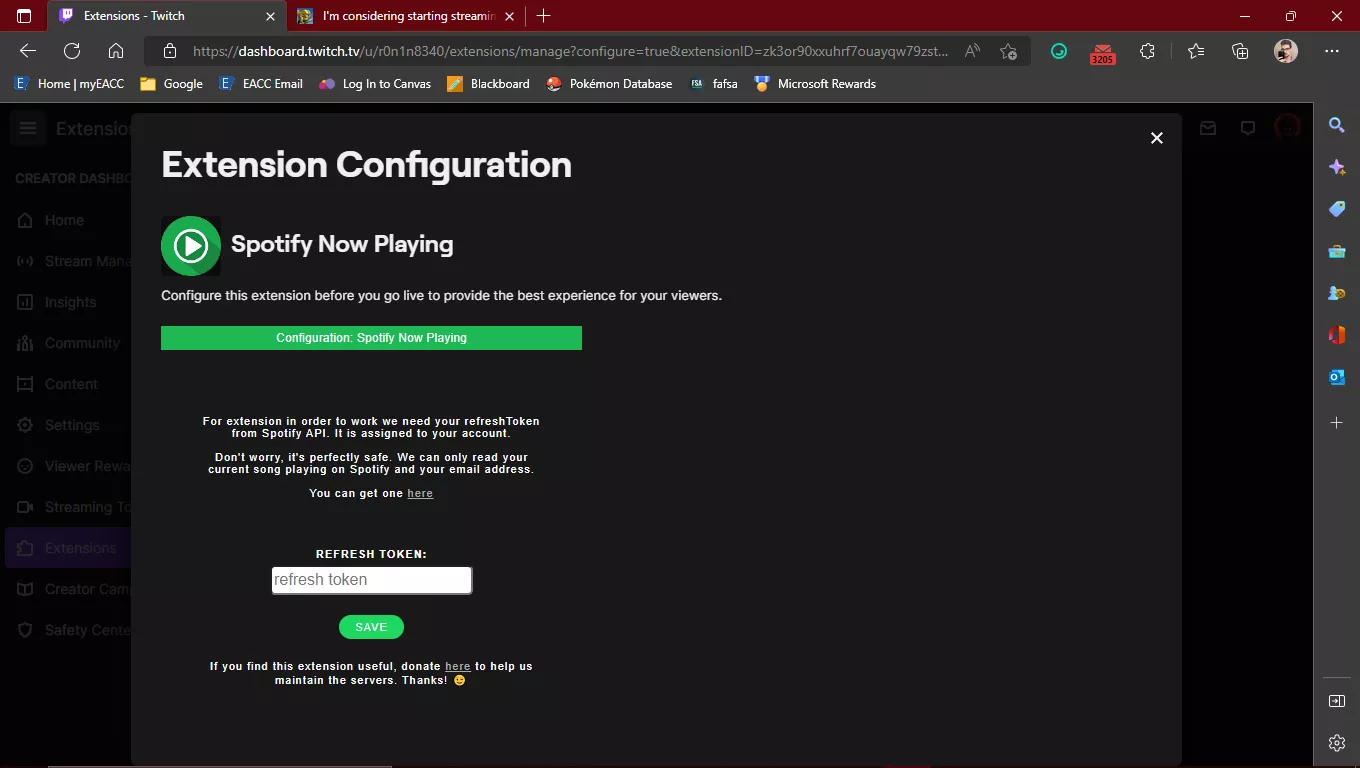Open Outlook from the Edge sidebar
Viewport: 1360px width, 768px height.
(x=1336, y=377)
